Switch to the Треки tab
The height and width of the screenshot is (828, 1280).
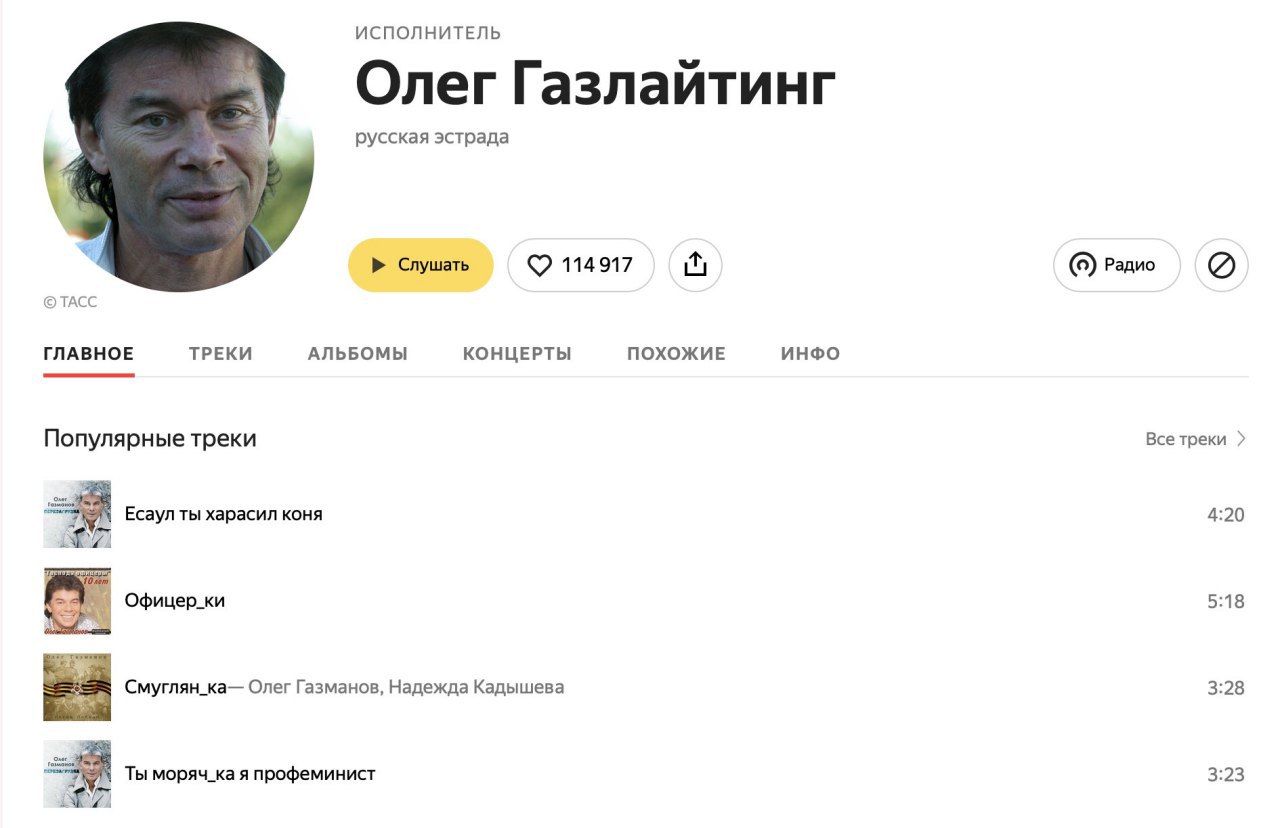pos(221,353)
